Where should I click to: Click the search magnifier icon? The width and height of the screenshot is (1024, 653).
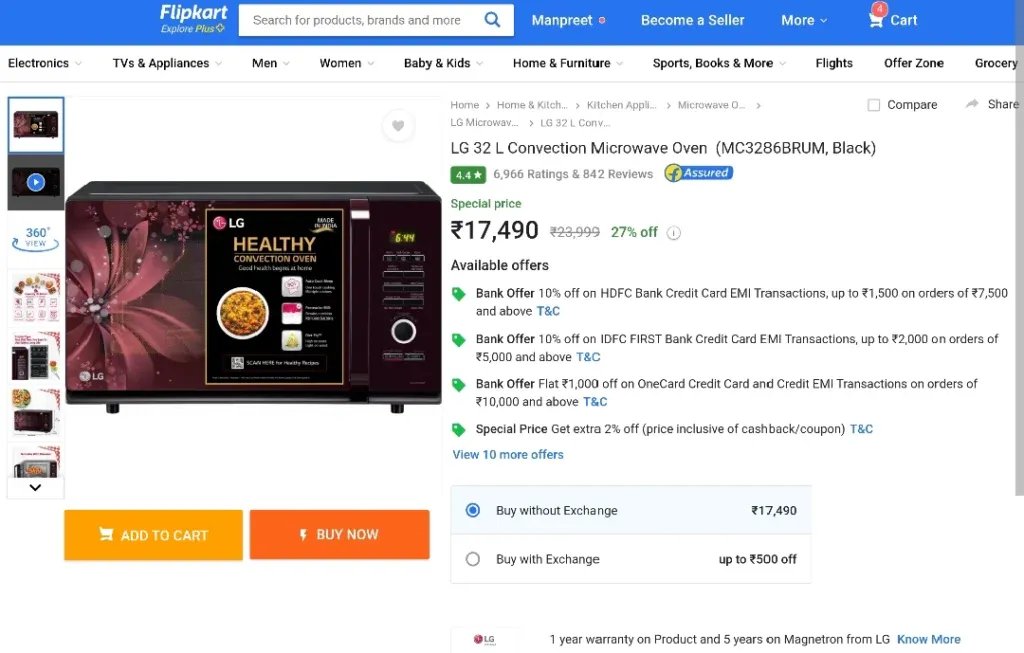[492, 20]
